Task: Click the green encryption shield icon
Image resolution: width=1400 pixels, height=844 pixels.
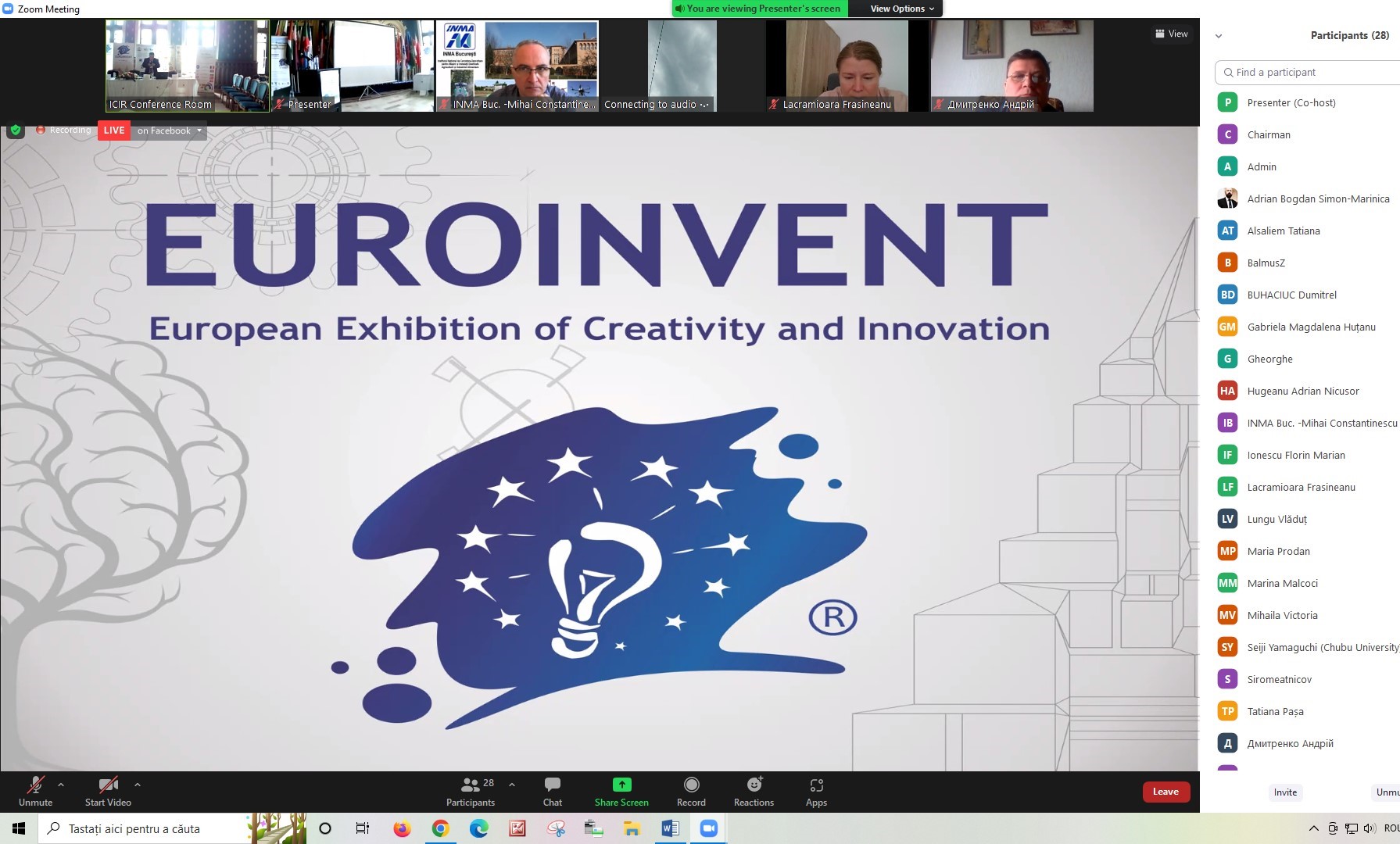Action: 16,130
